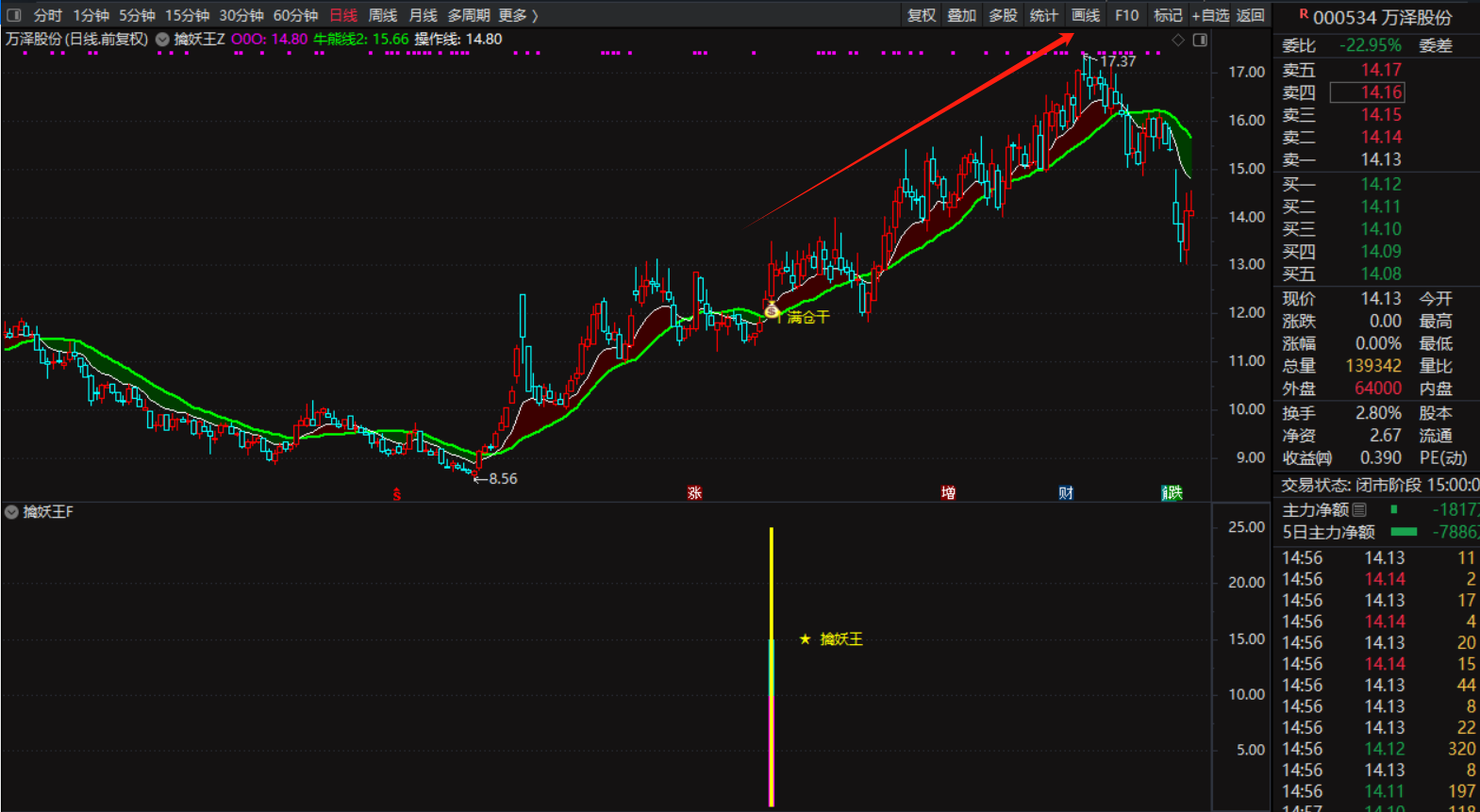The height and width of the screenshot is (812, 1480).
Task: Click the red 涨 event marker
Action: coord(694,492)
